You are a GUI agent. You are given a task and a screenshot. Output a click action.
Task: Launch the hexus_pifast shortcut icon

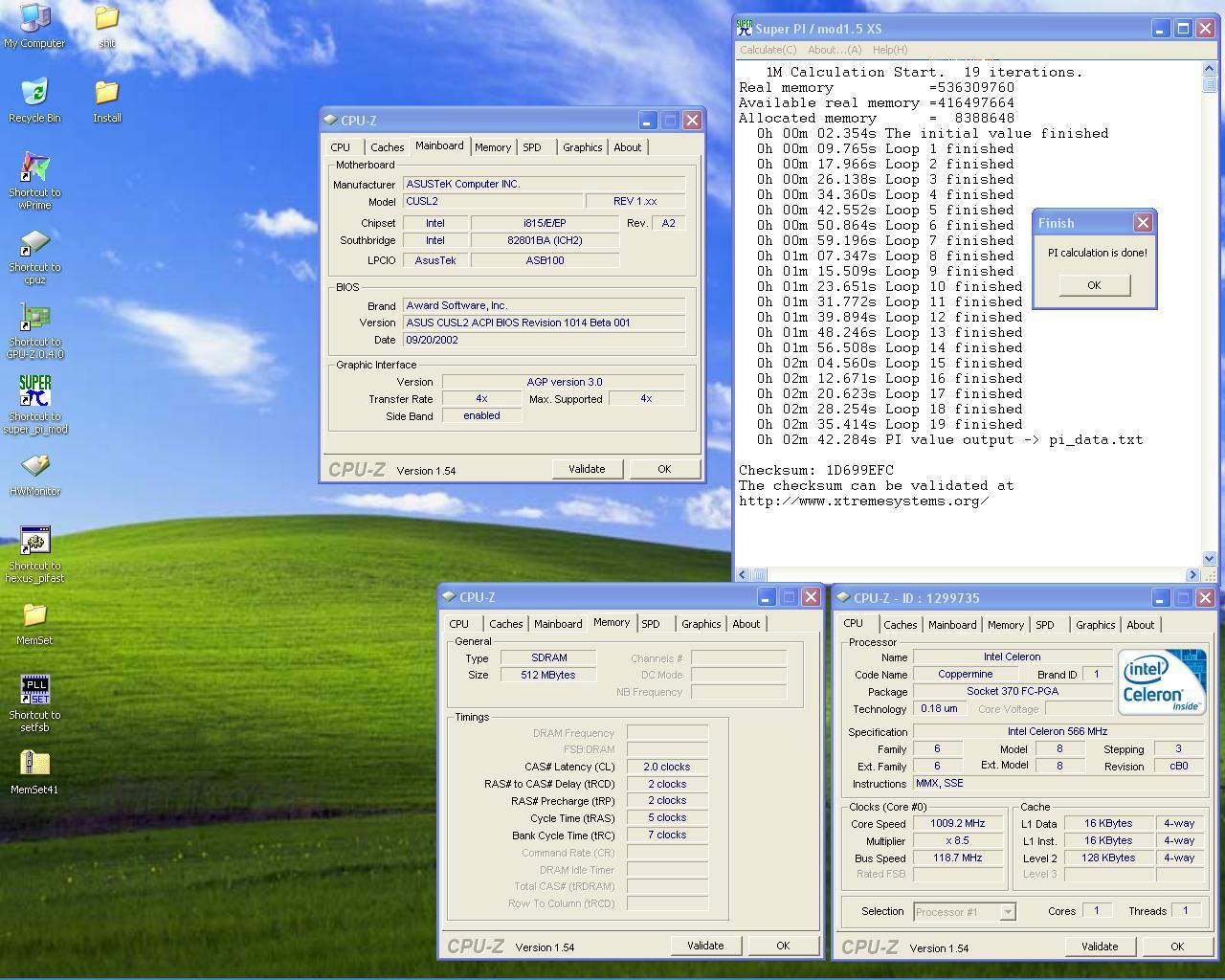coord(34,540)
